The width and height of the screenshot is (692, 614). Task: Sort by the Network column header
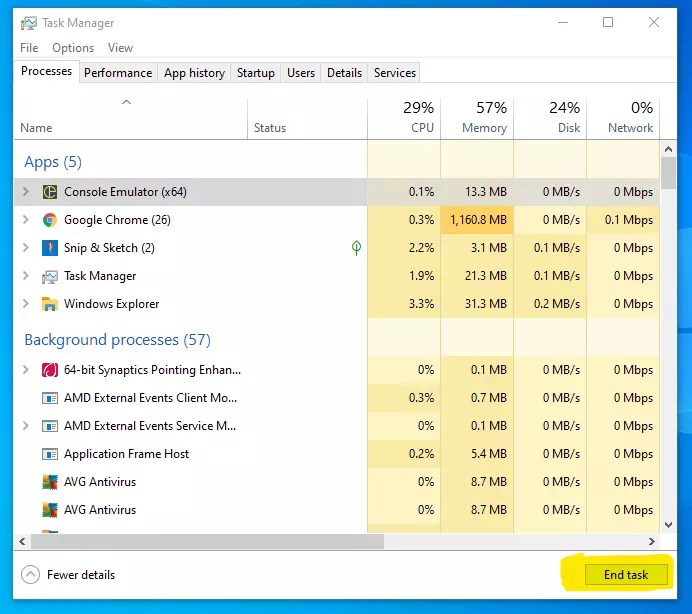(x=623, y=117)
